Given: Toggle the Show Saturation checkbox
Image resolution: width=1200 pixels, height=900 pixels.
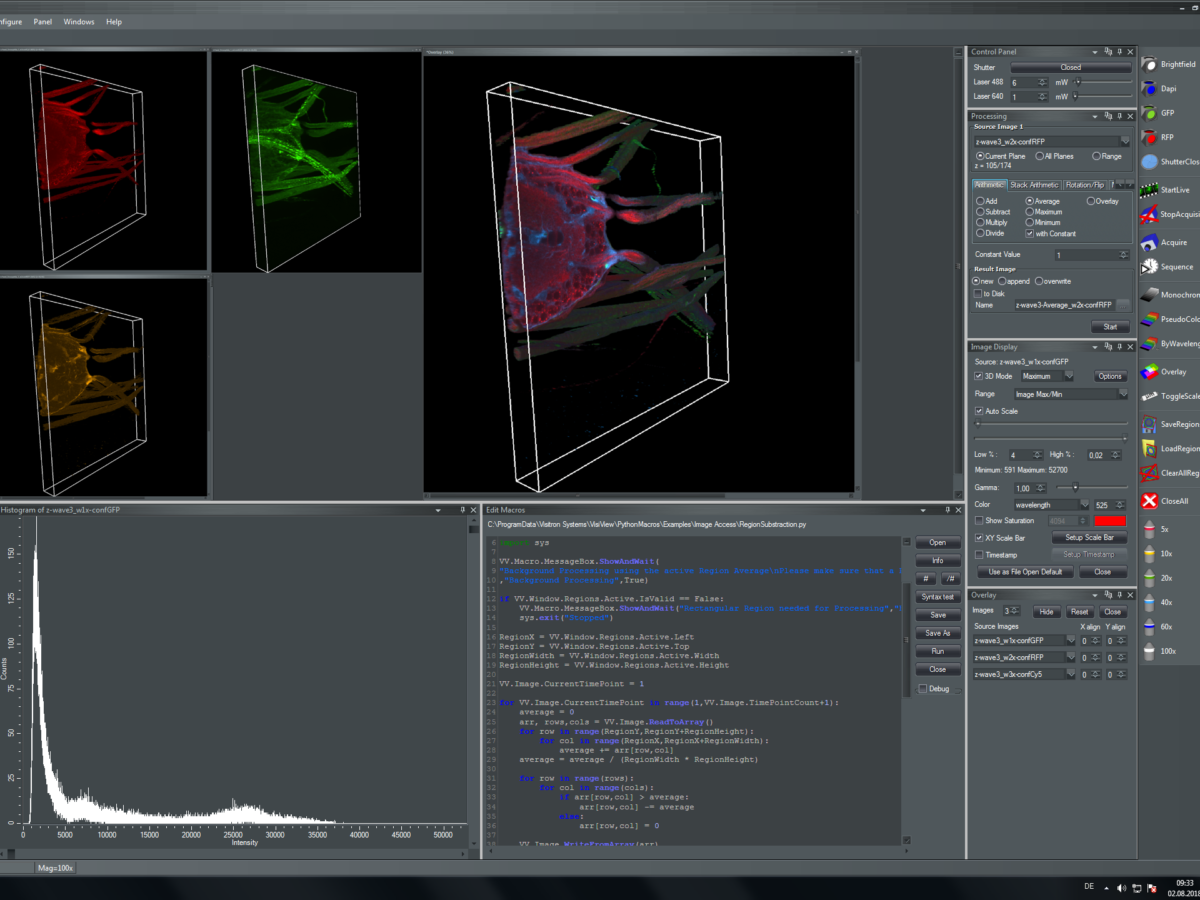Looking at the screenshot, I should (979, 520).
